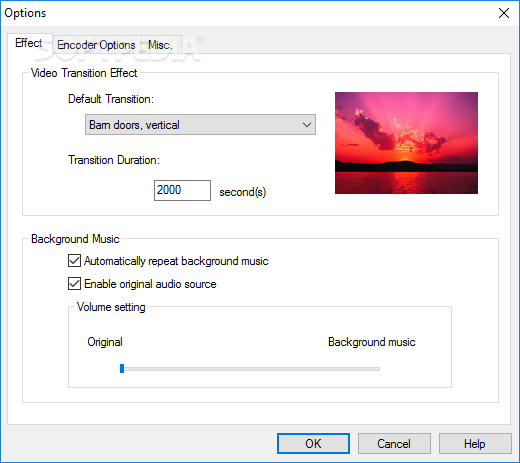
Task: Open the Misc. tab
Action: 160,45
